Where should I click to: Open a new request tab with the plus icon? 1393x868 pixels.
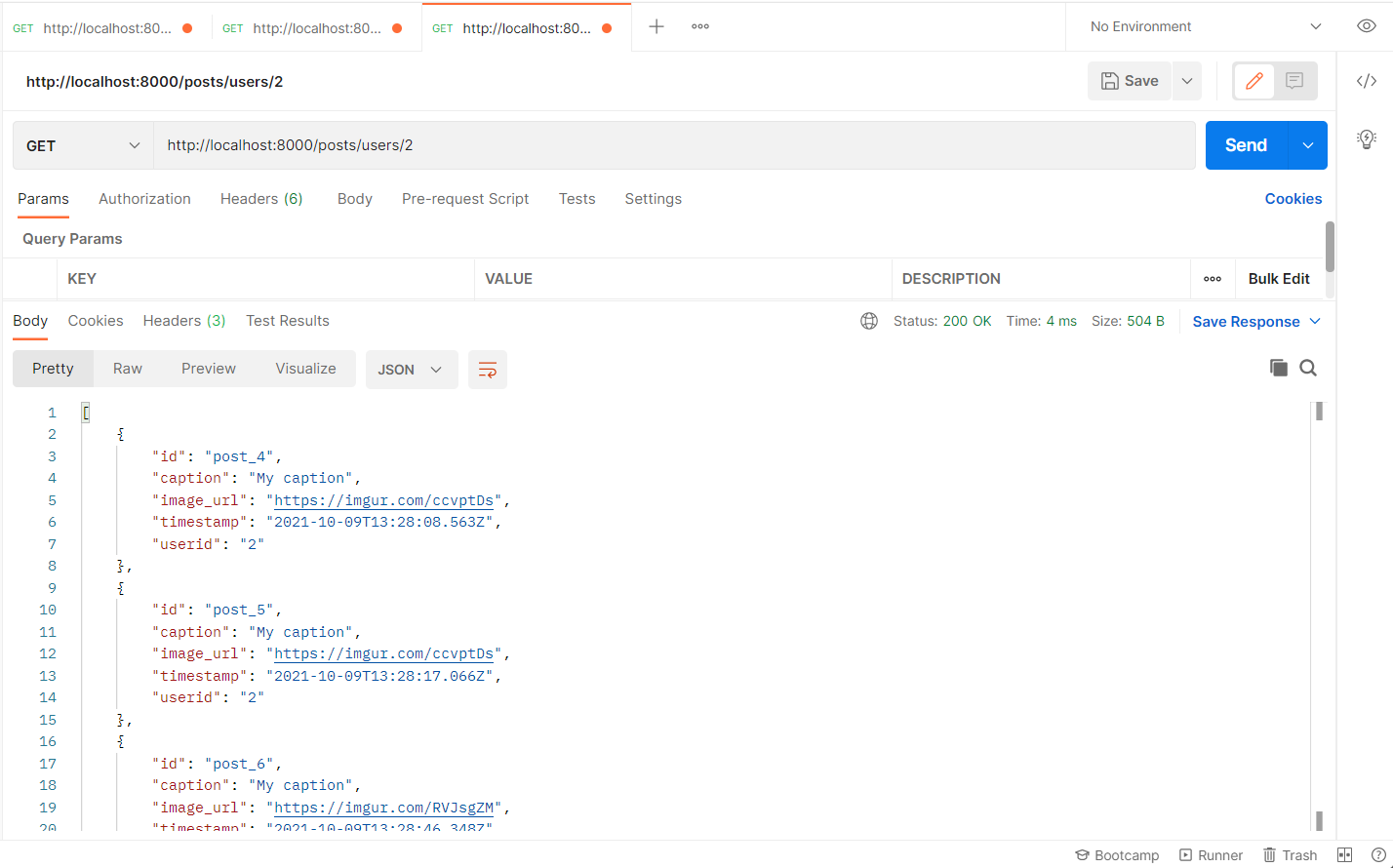(x=657, y=26)
